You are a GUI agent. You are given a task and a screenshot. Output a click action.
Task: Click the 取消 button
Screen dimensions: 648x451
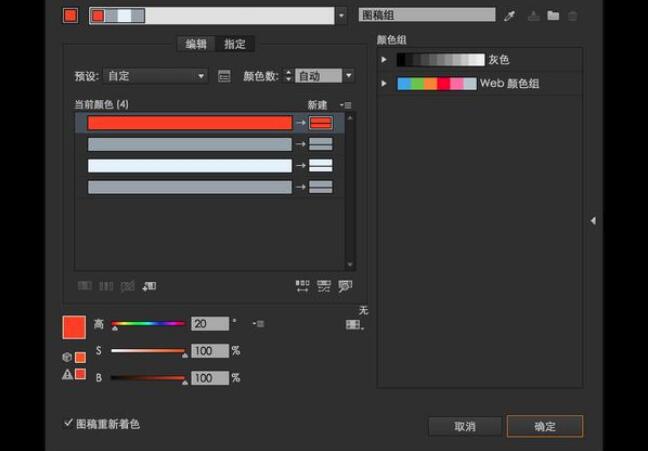click(x=465, y=426)
